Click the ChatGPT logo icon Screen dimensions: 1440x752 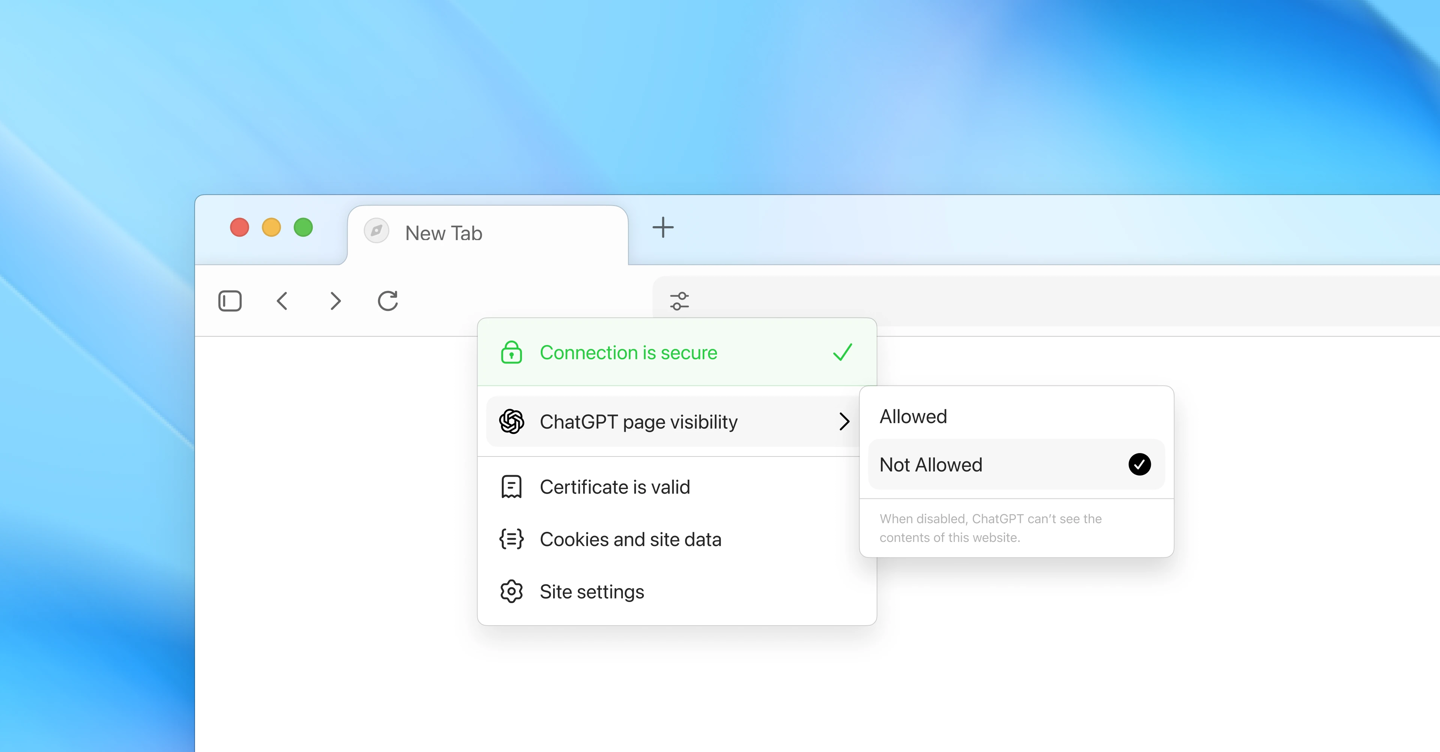pyautogui.click(x=511, y=421)
